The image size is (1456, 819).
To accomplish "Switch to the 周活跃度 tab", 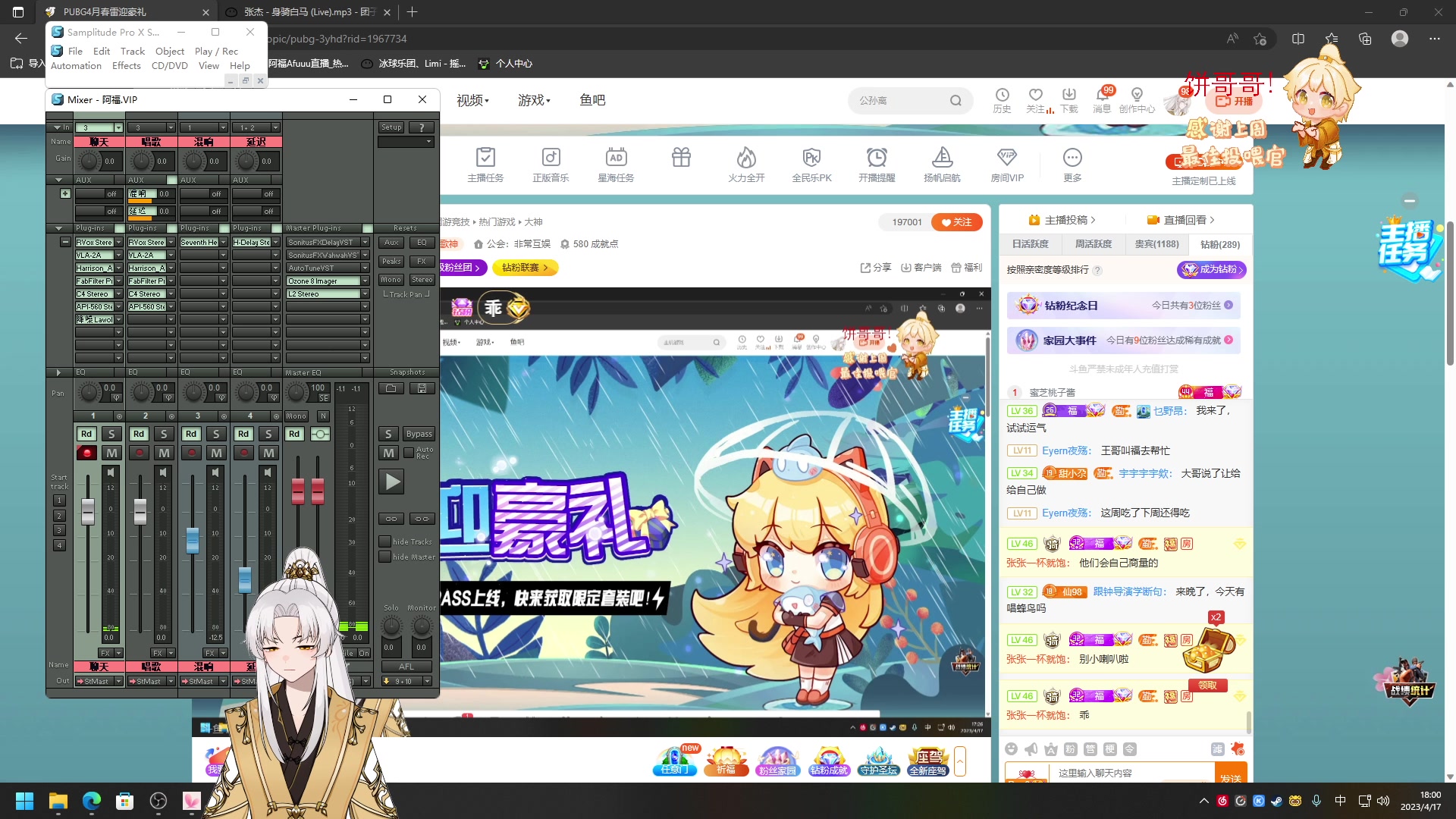I will (1093, 244).
